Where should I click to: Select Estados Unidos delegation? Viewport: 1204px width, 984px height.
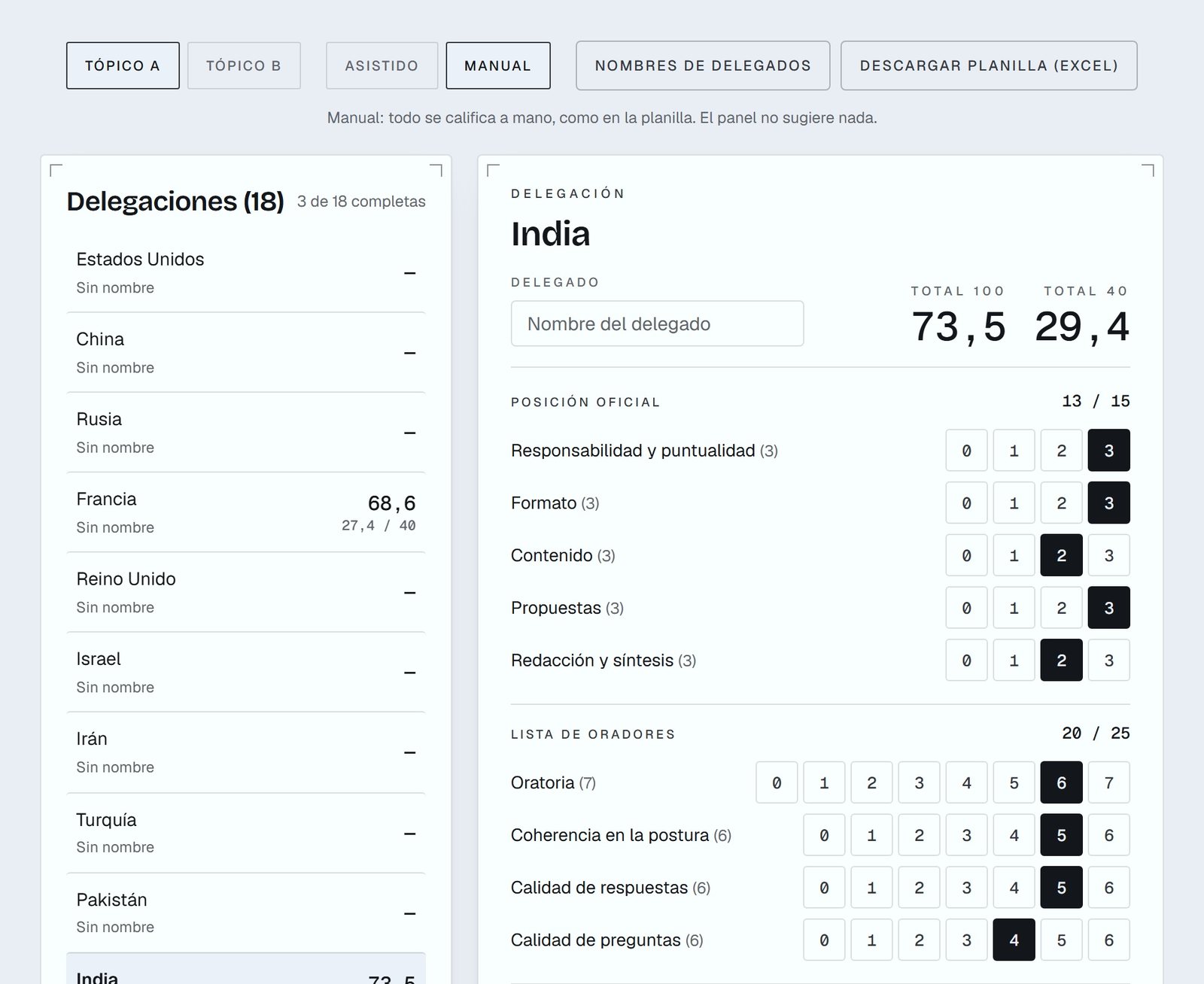click(x=246, y=272)
